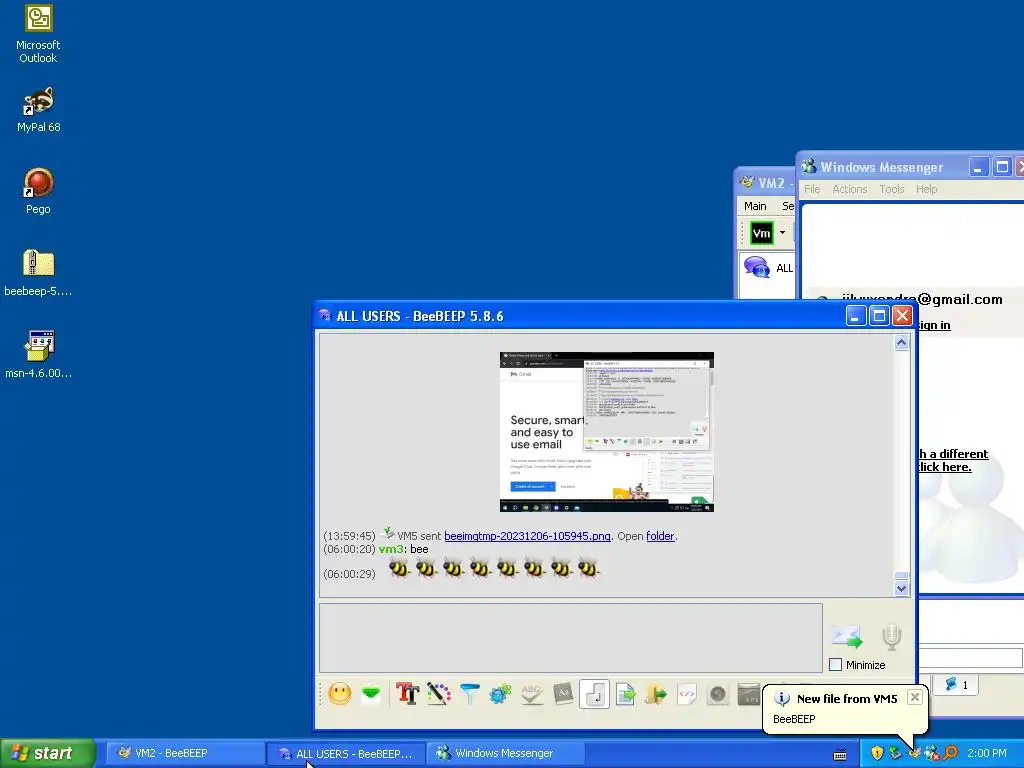Click the Vm avatar in VM2 window
This screenshot has height=768, width=1024.
[761, 233]
